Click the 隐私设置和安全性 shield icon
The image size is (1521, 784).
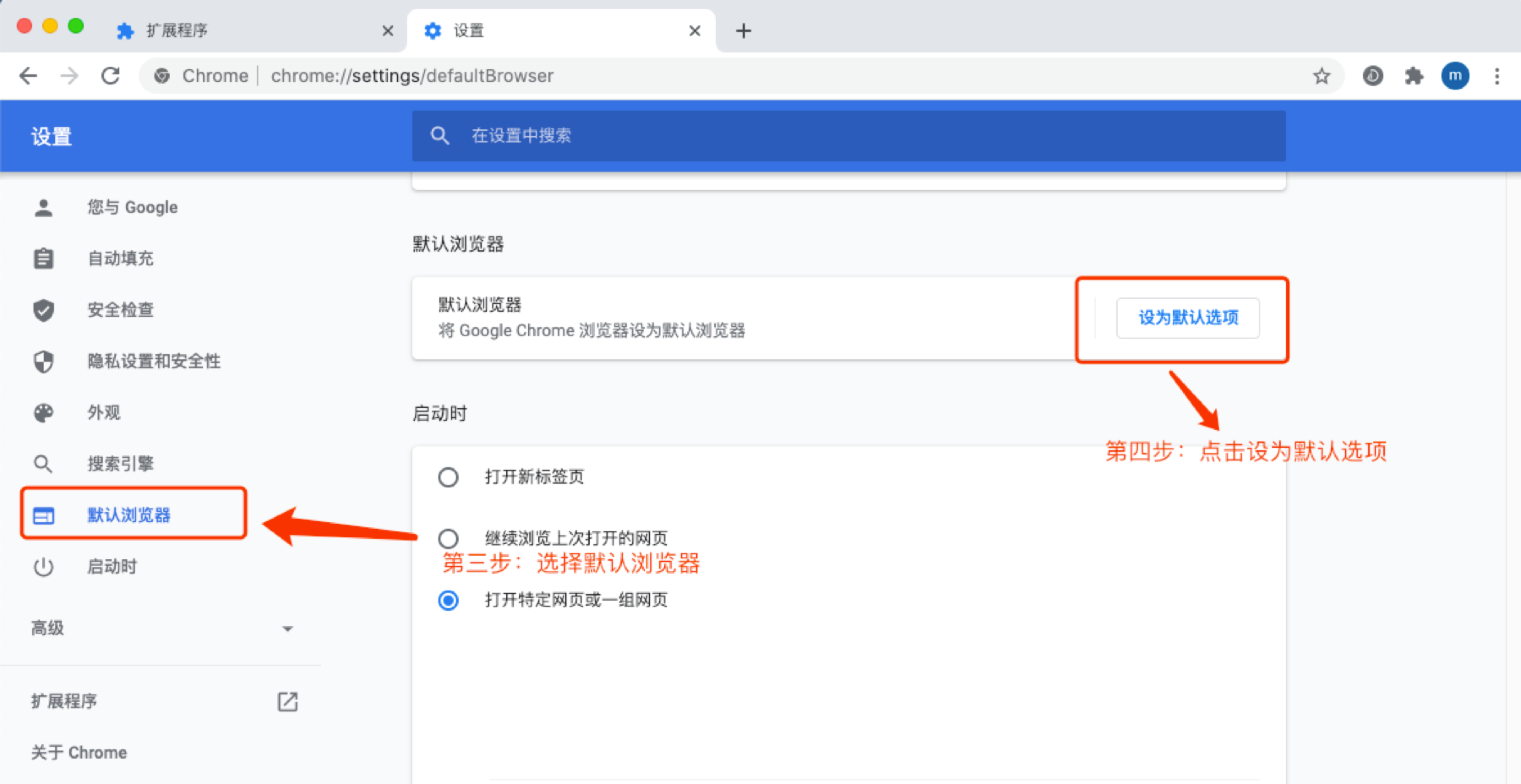click(43, 361)
